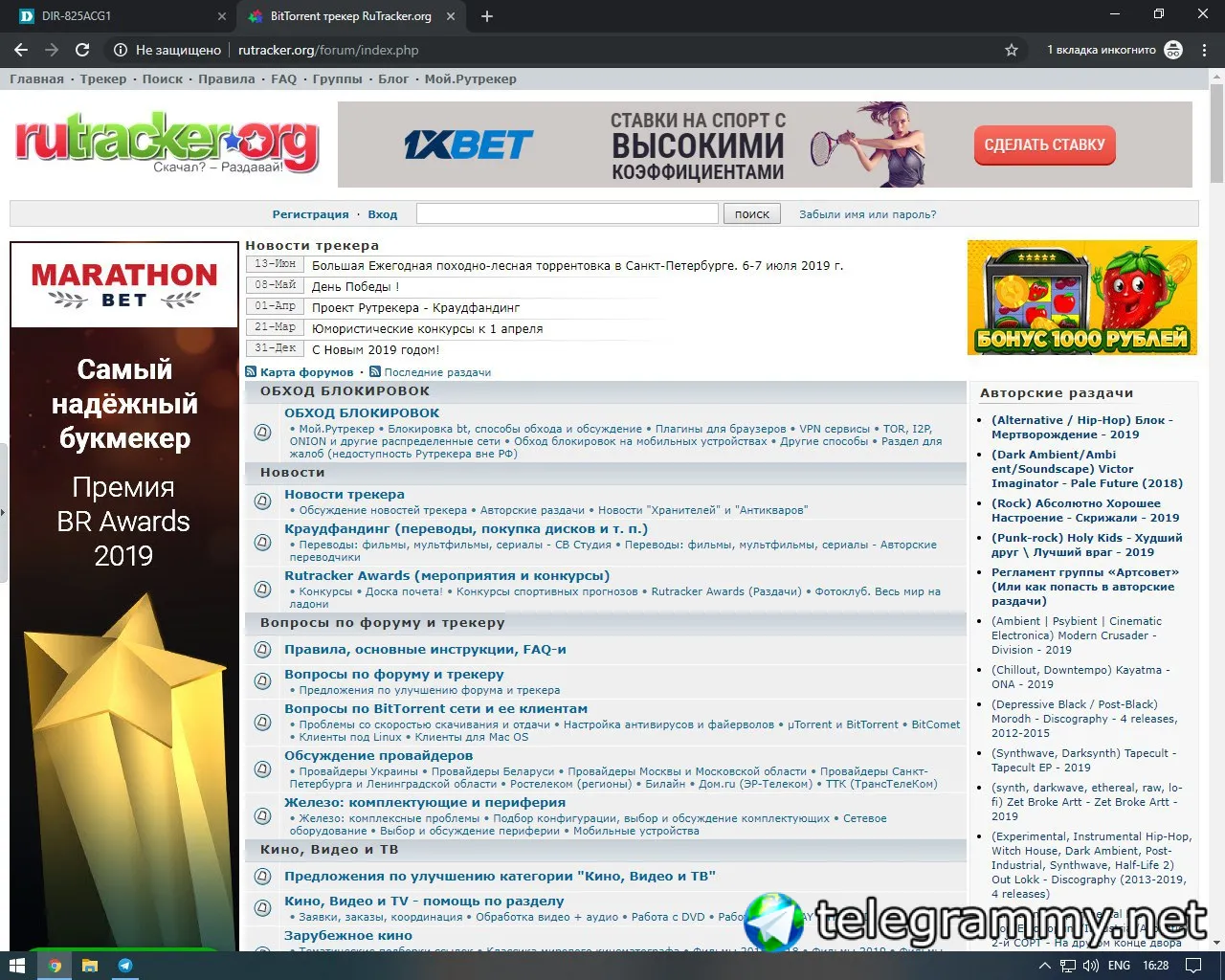Click the forum icon beside Краудфандинг
The height and width of the screenshot is (980, 1225).
pyautogui.click(x=262, y=543)
